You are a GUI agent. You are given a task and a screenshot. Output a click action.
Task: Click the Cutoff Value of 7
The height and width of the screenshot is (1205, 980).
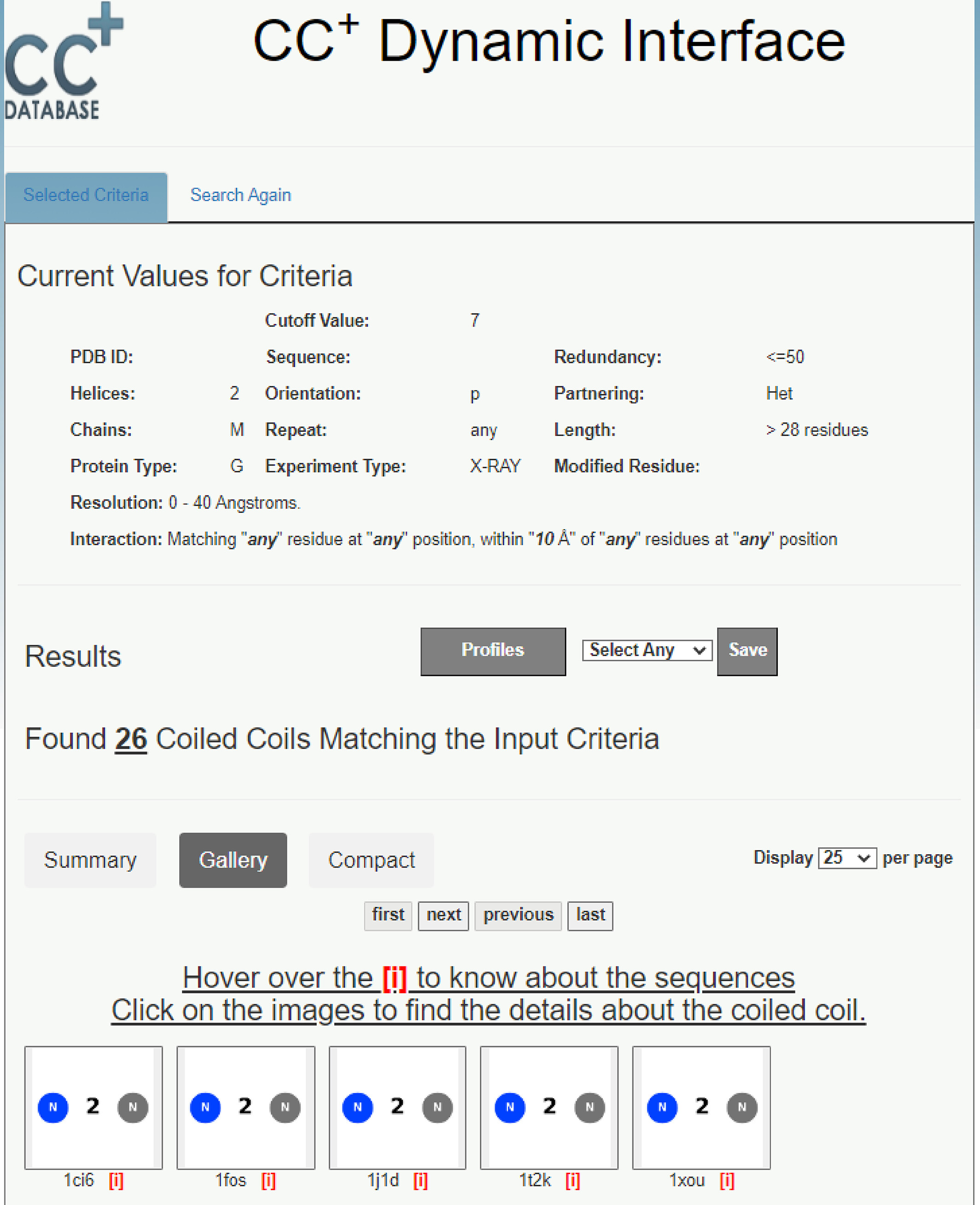[475, 320]
